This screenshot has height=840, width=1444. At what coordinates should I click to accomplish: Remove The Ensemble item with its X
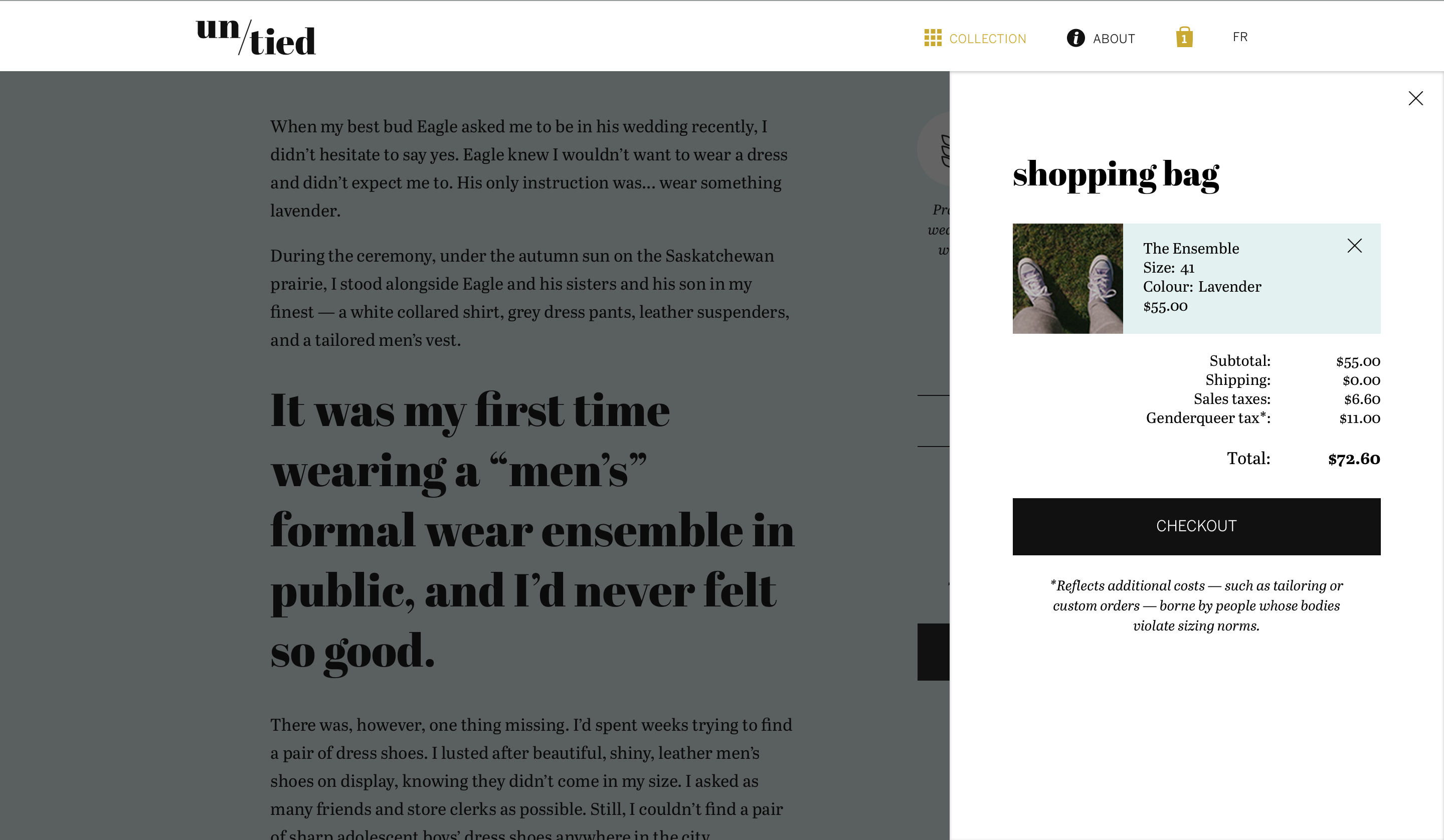(1355, 246)
